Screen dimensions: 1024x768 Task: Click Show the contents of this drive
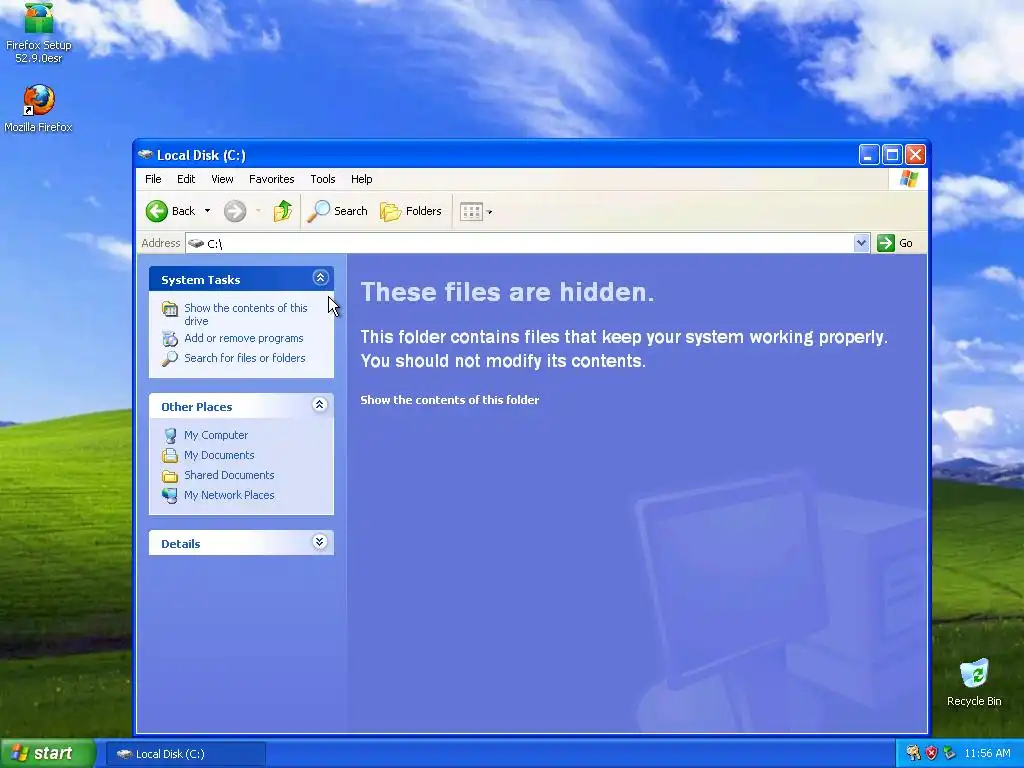pos(246,314)
